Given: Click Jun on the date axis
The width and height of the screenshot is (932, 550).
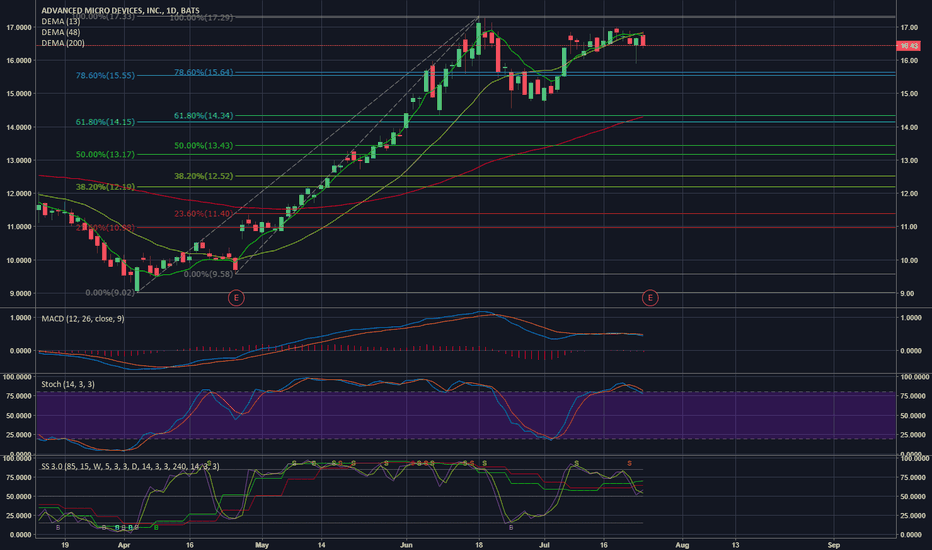Looking at the screenshot, I should click(x=406, y=545).
